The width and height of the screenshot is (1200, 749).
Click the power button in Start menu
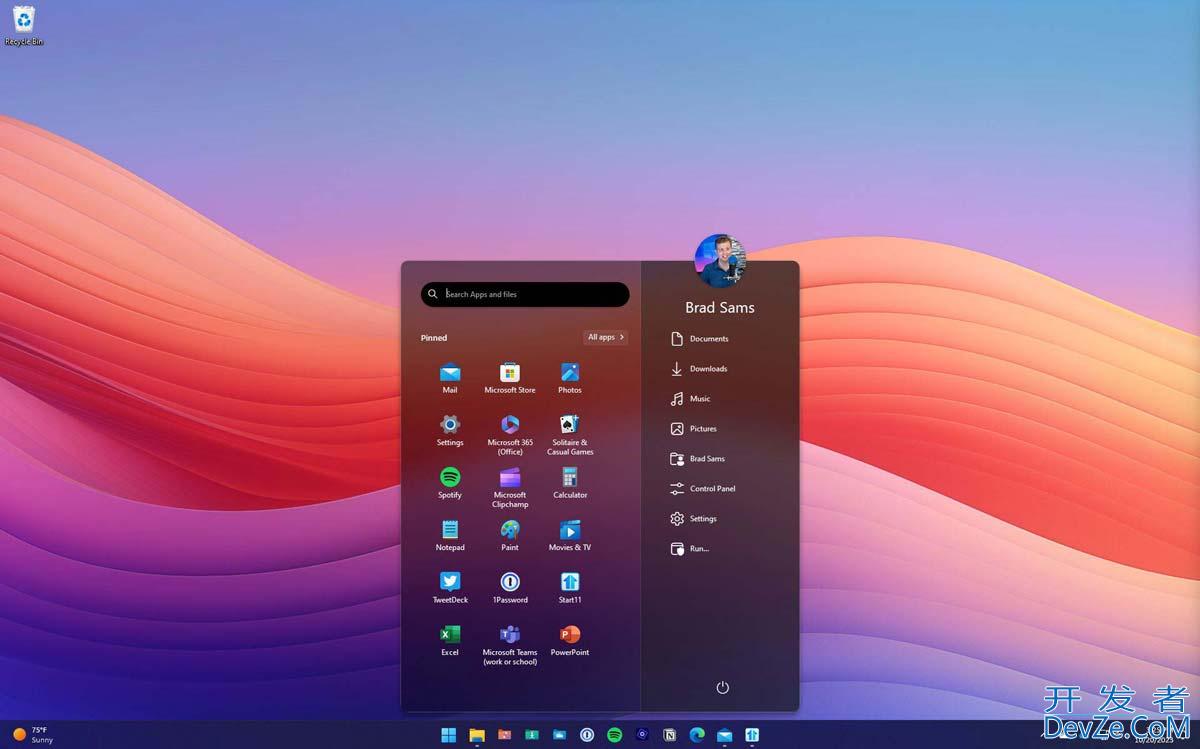coord(723,687)
